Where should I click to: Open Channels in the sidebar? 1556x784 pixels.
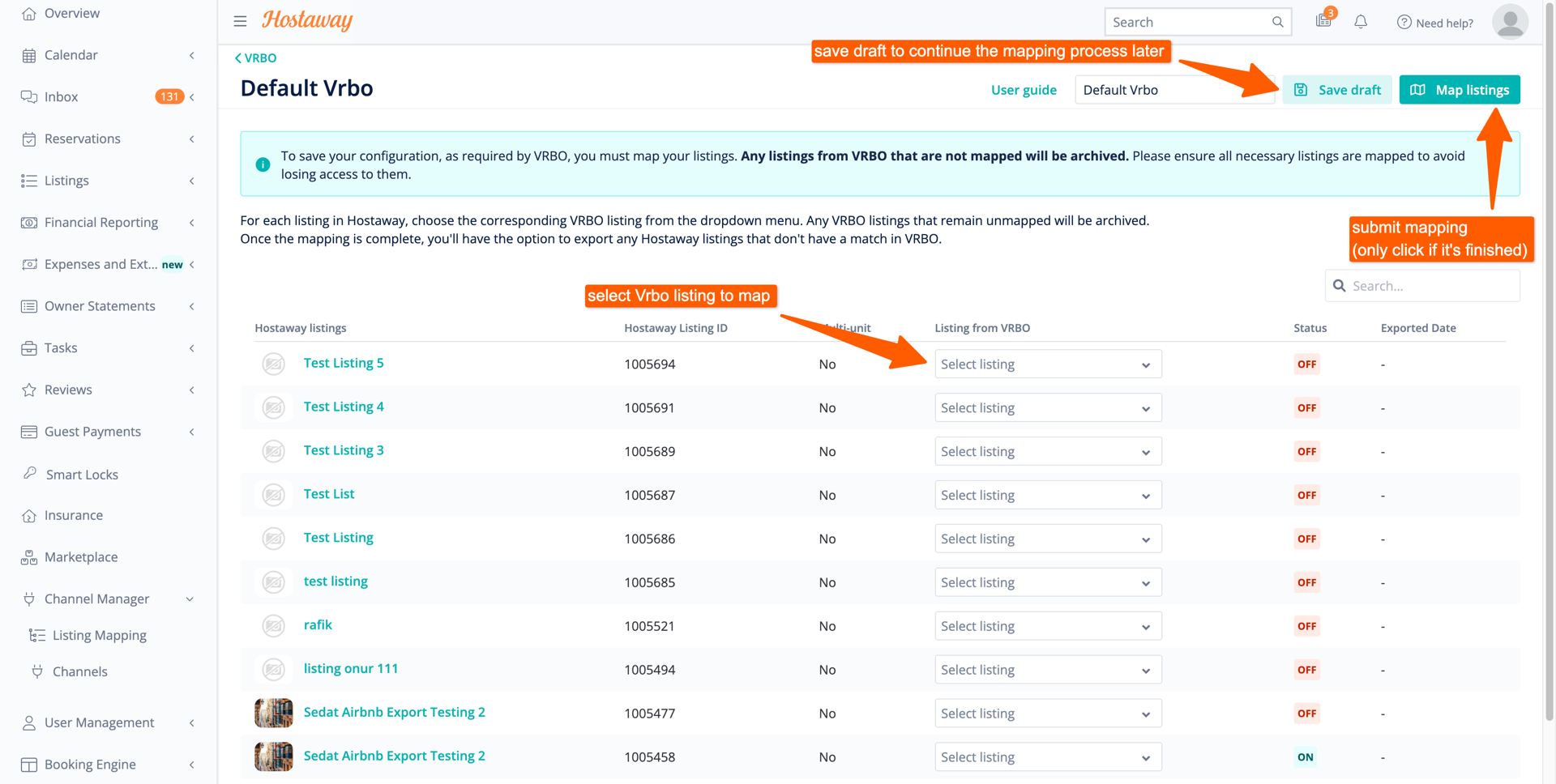[x=79, y=672]
